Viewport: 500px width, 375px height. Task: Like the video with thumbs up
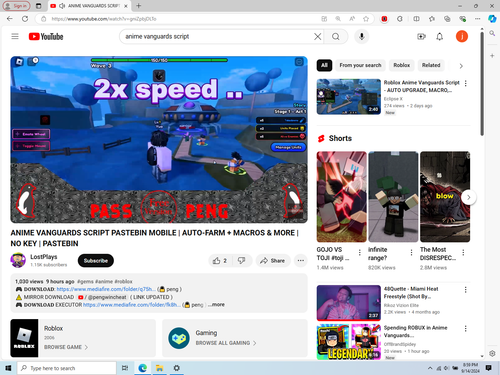[x=220, y=261]
